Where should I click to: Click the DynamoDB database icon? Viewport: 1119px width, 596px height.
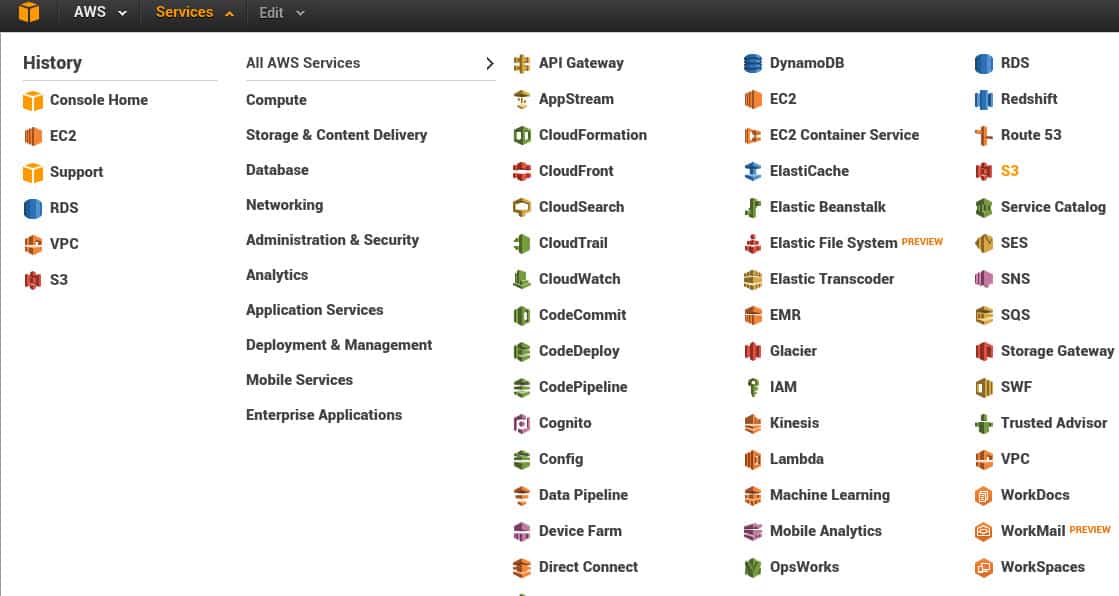tap(753, 63)
